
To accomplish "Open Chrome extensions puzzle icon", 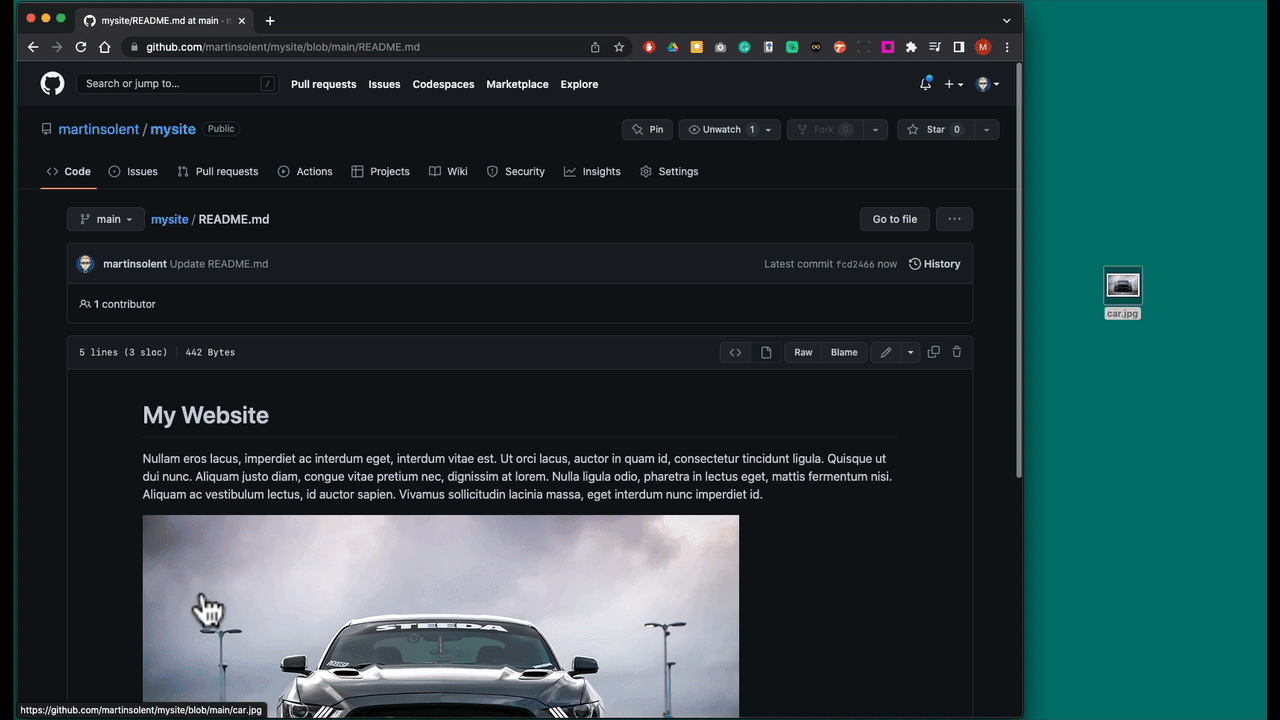I will (x=911, y=47).
